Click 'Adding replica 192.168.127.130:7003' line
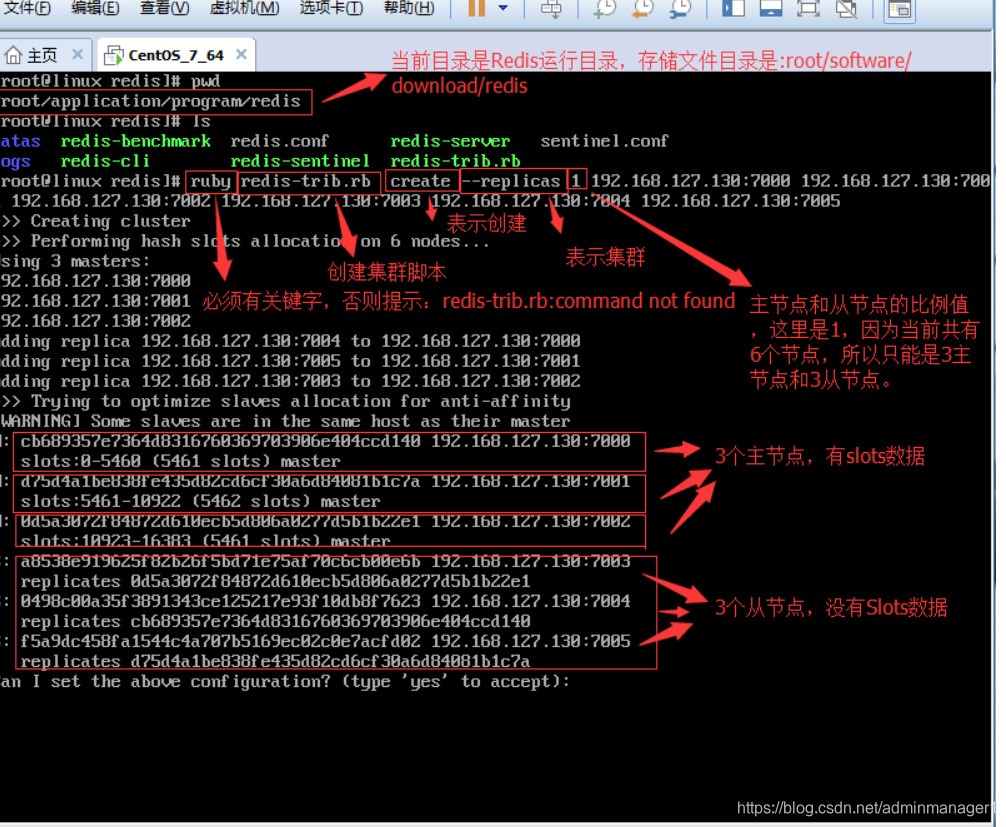 [x=291, y=381]
